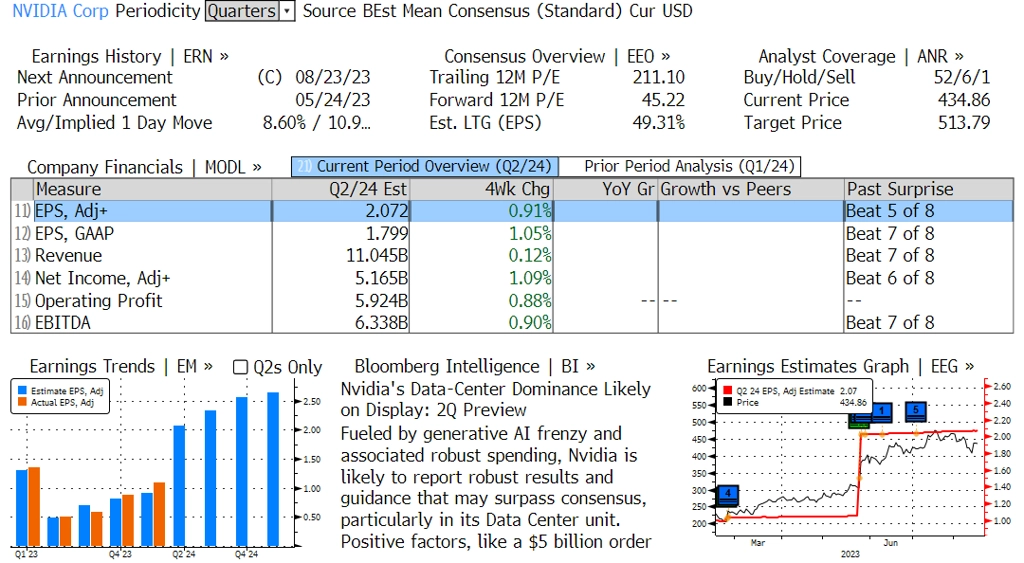
Task: Click the Beat 6 of 8 surprise cell
Action: tap(929, 278)
